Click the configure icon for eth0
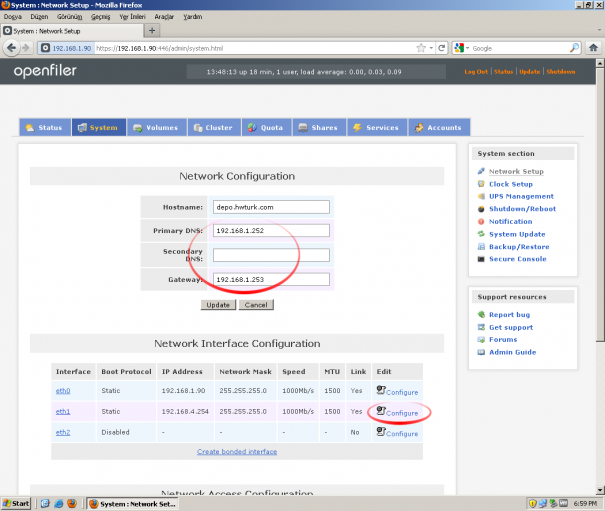605x511 pixels. click(x=381, y=390)
